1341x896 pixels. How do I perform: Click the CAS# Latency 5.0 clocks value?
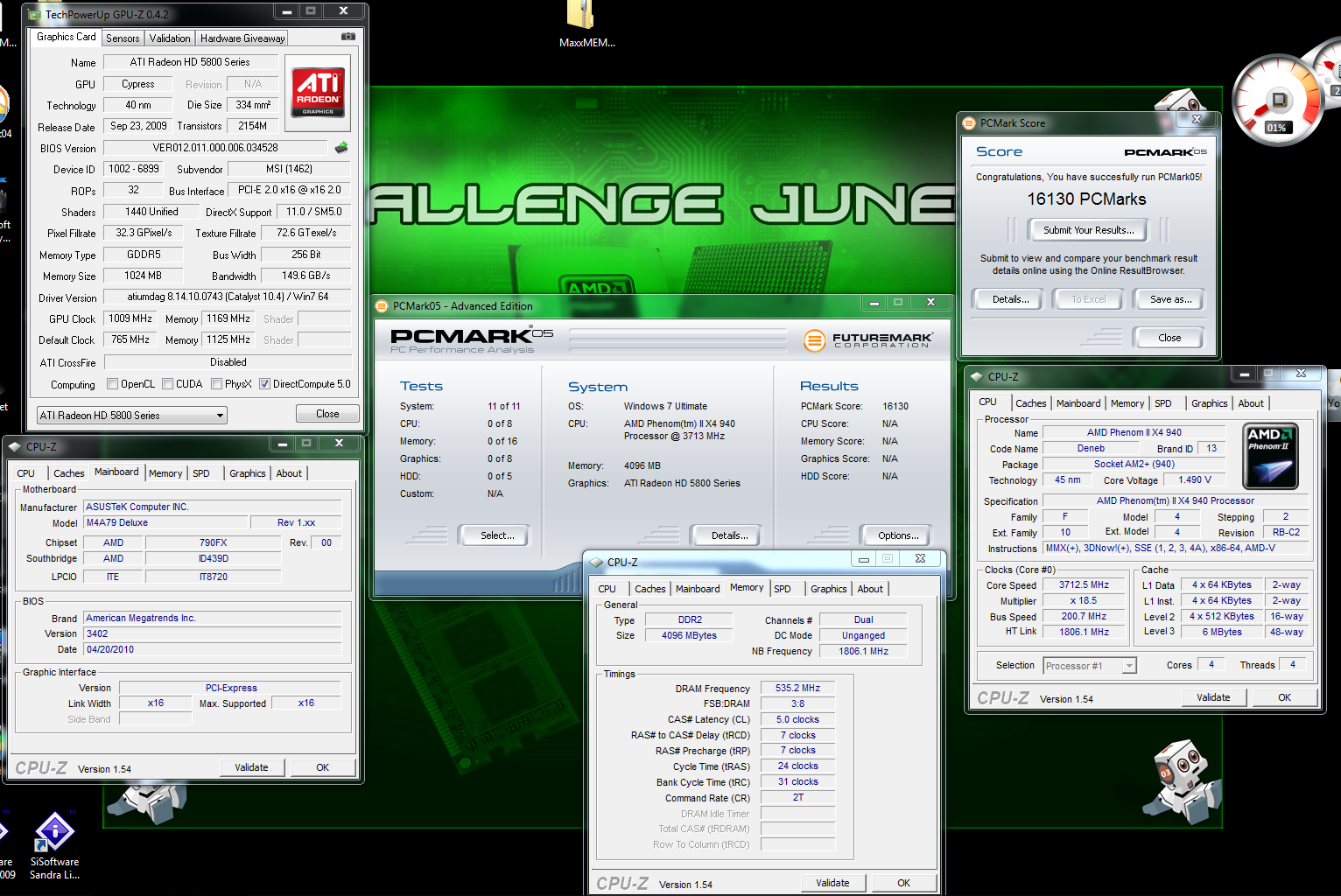click(x=797, y=719)
